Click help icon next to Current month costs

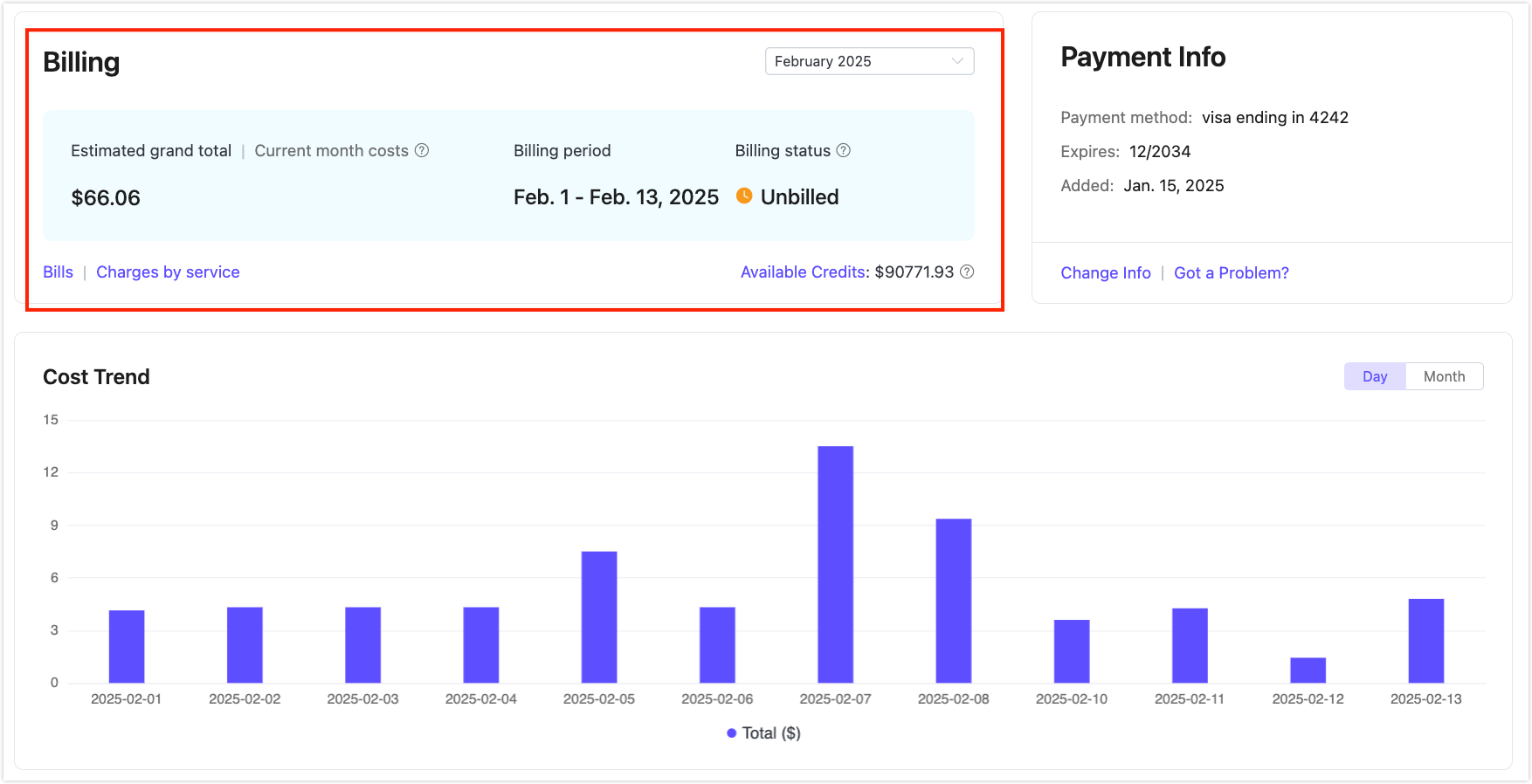[x=422, y=150]
